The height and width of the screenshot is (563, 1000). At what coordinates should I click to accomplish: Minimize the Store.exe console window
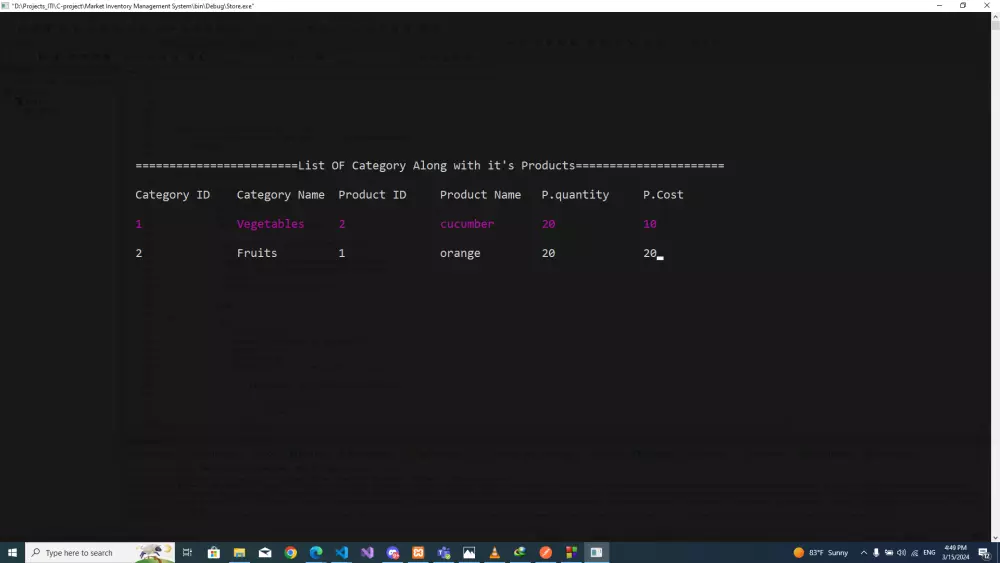point(939,6)
